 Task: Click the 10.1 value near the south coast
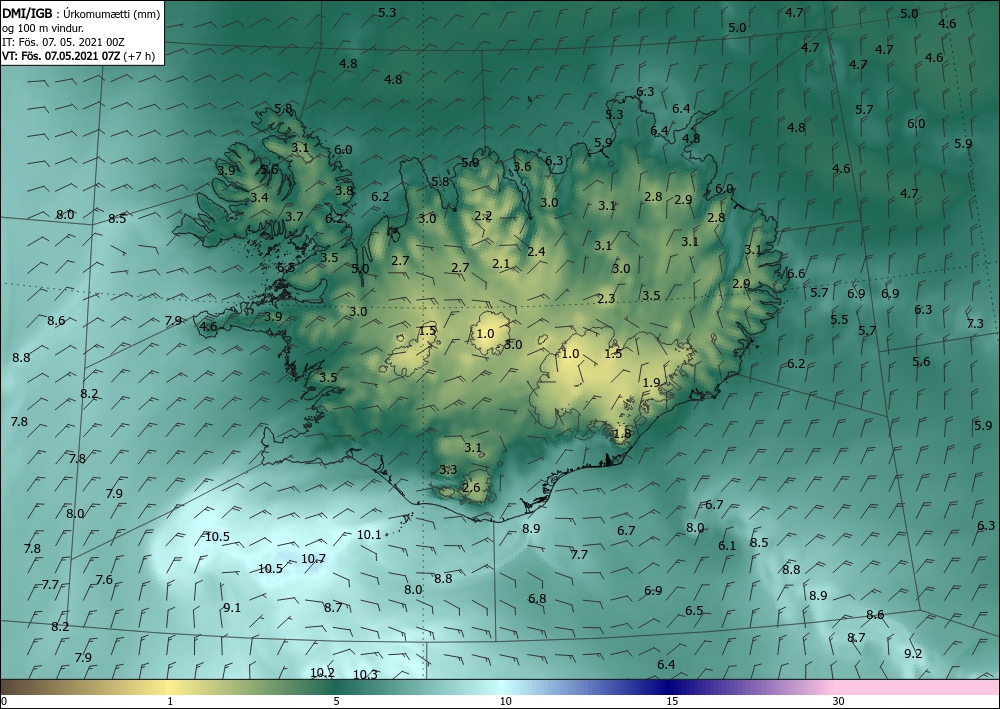(369, 535)
